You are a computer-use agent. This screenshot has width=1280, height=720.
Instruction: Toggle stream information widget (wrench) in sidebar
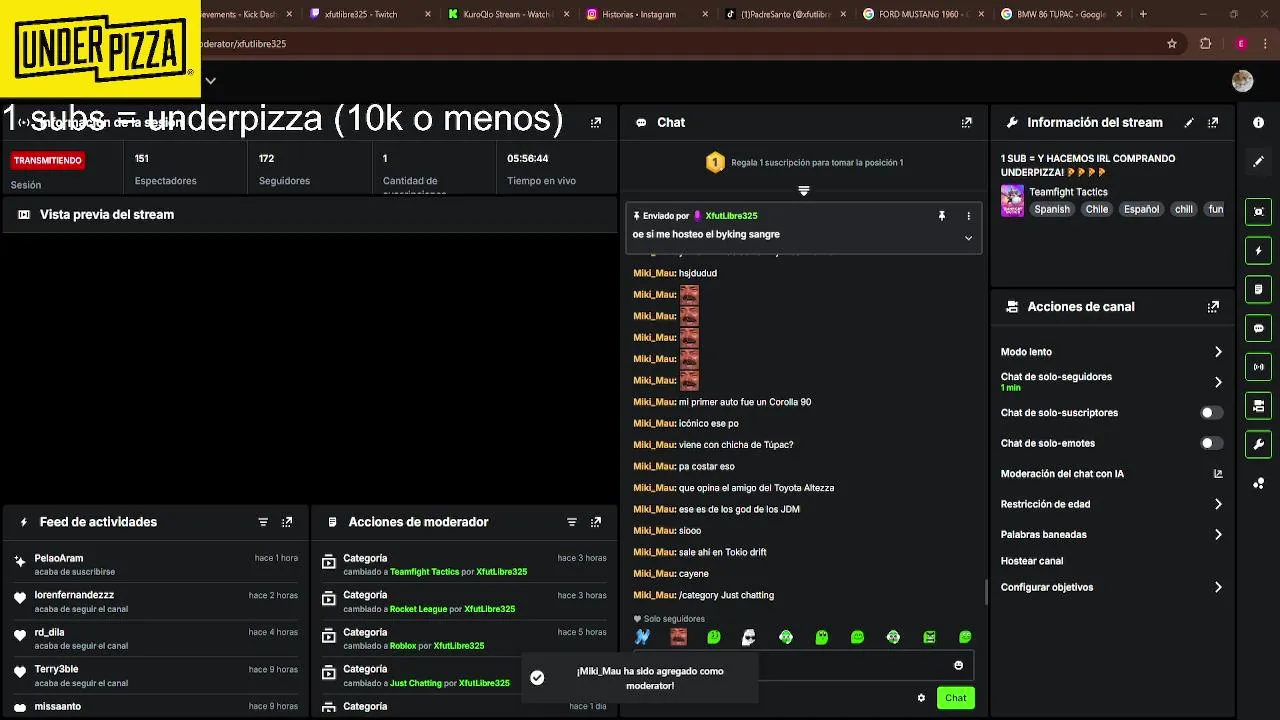(1258, 444)
